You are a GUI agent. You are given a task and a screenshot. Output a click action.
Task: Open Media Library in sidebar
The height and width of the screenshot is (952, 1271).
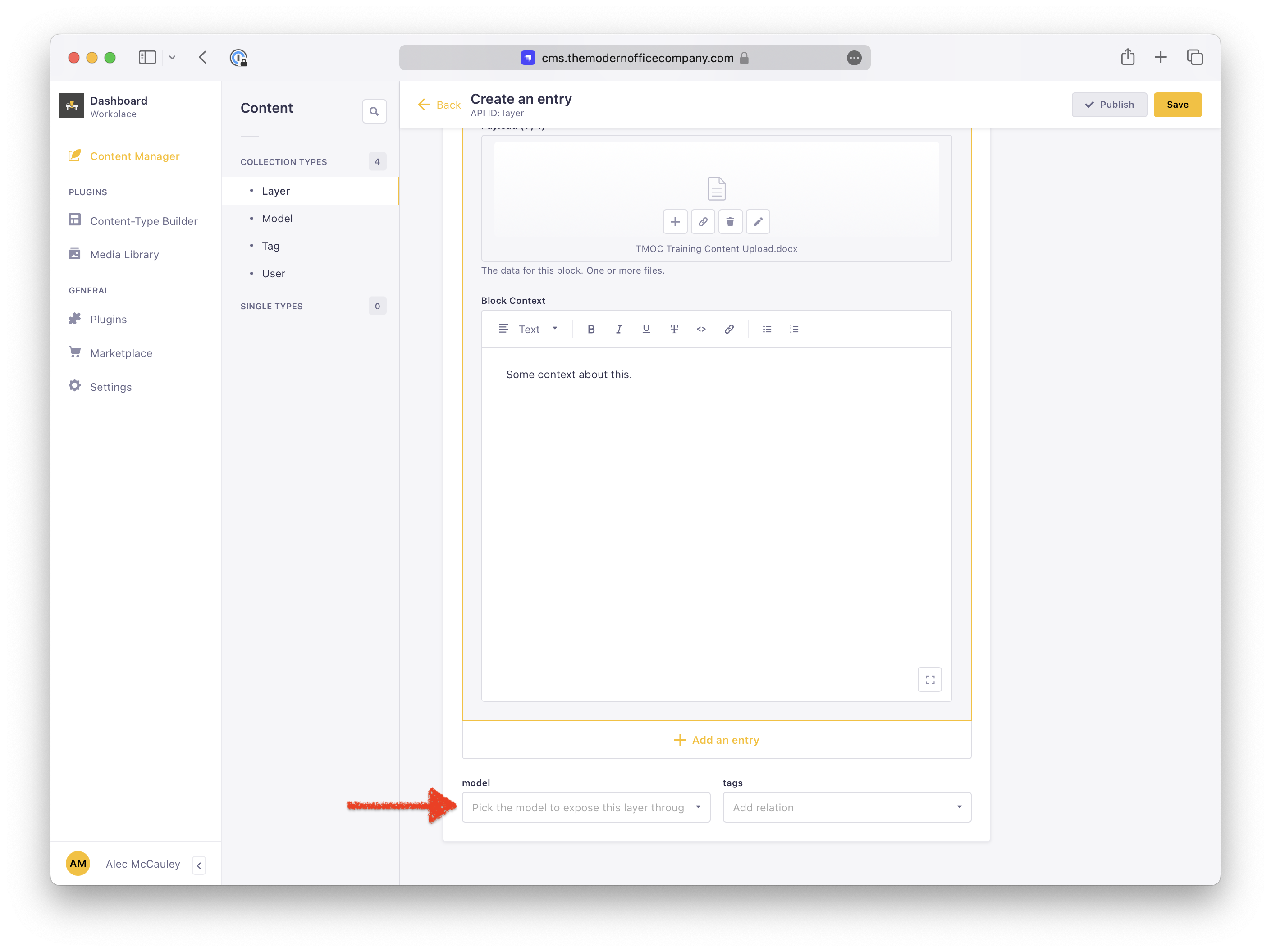124,255
